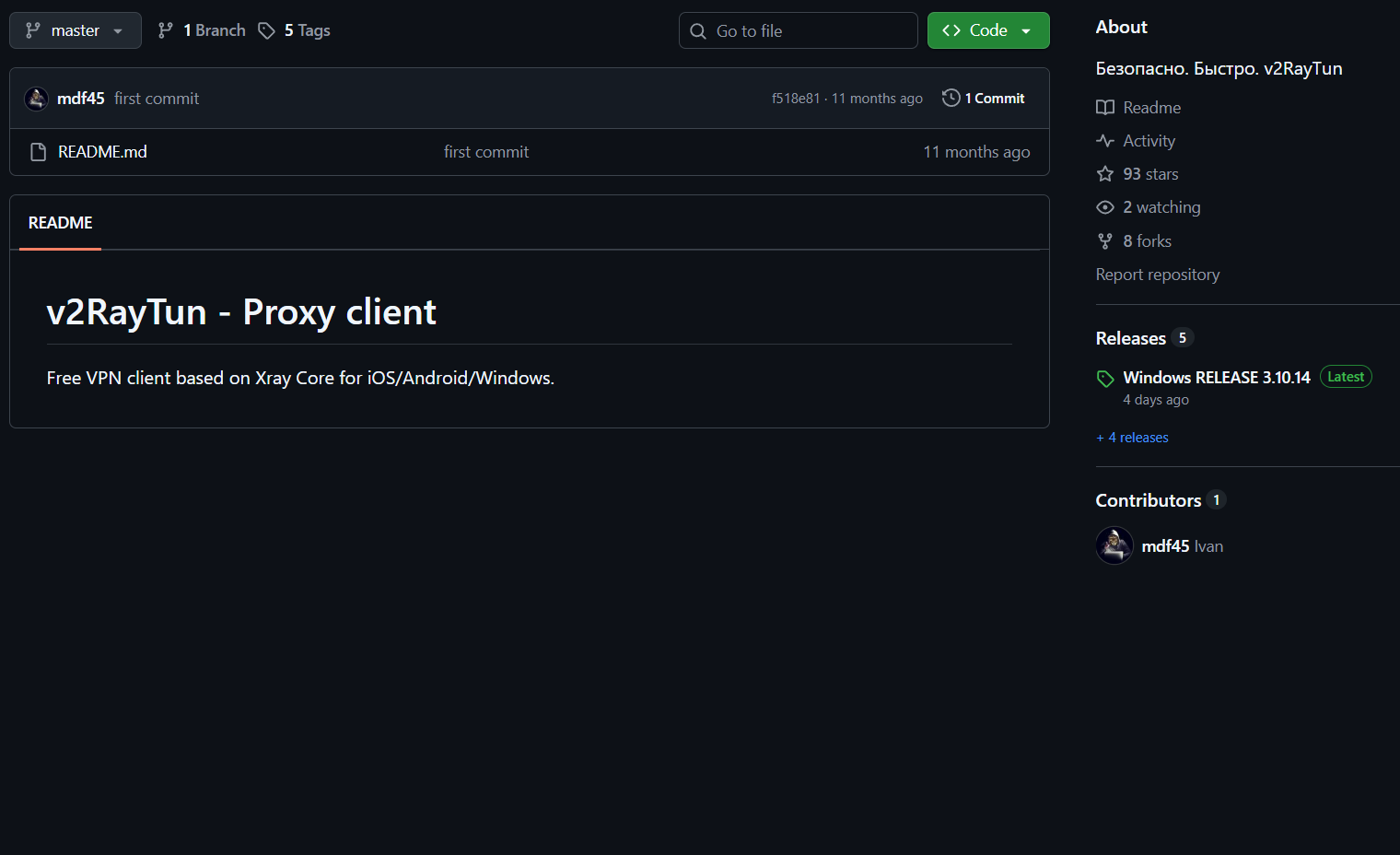Viewport: 1400px width, 855px height.
Task: Jump to Readme in About sidebar
Action: click(x=1151, y=108)
